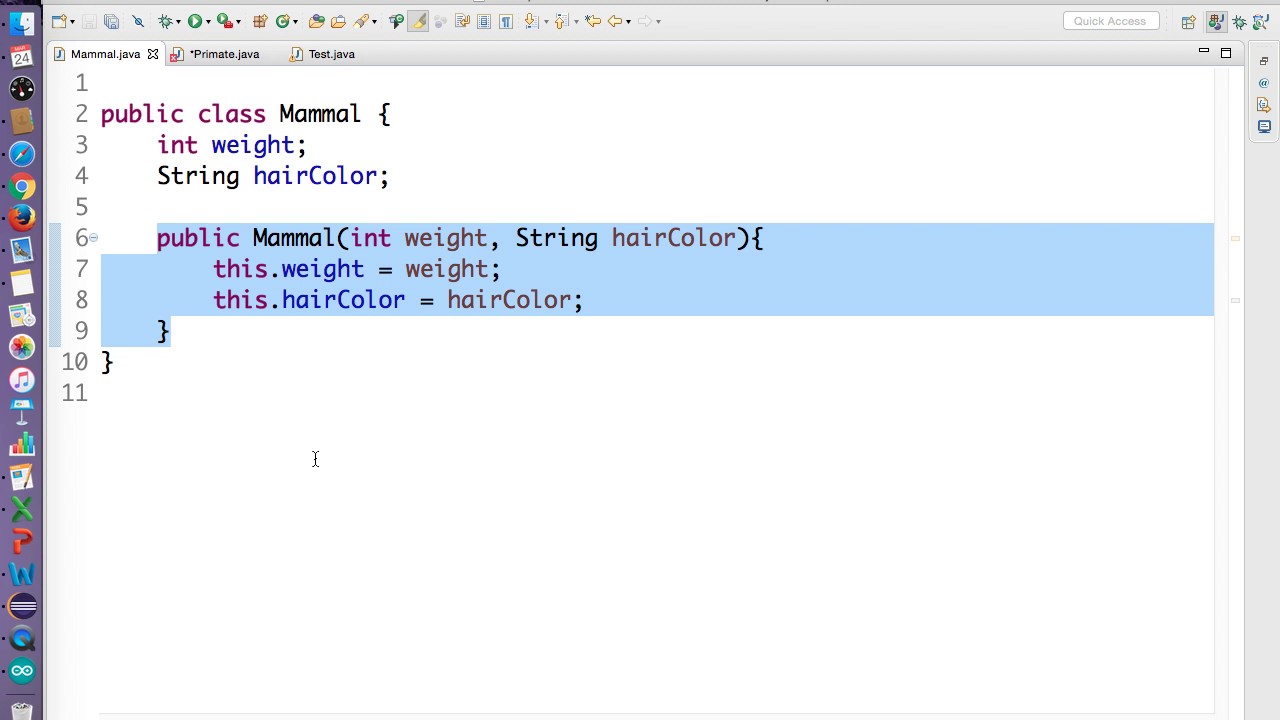Click 'hairColor' in the String declaration line

click(314, 176)
